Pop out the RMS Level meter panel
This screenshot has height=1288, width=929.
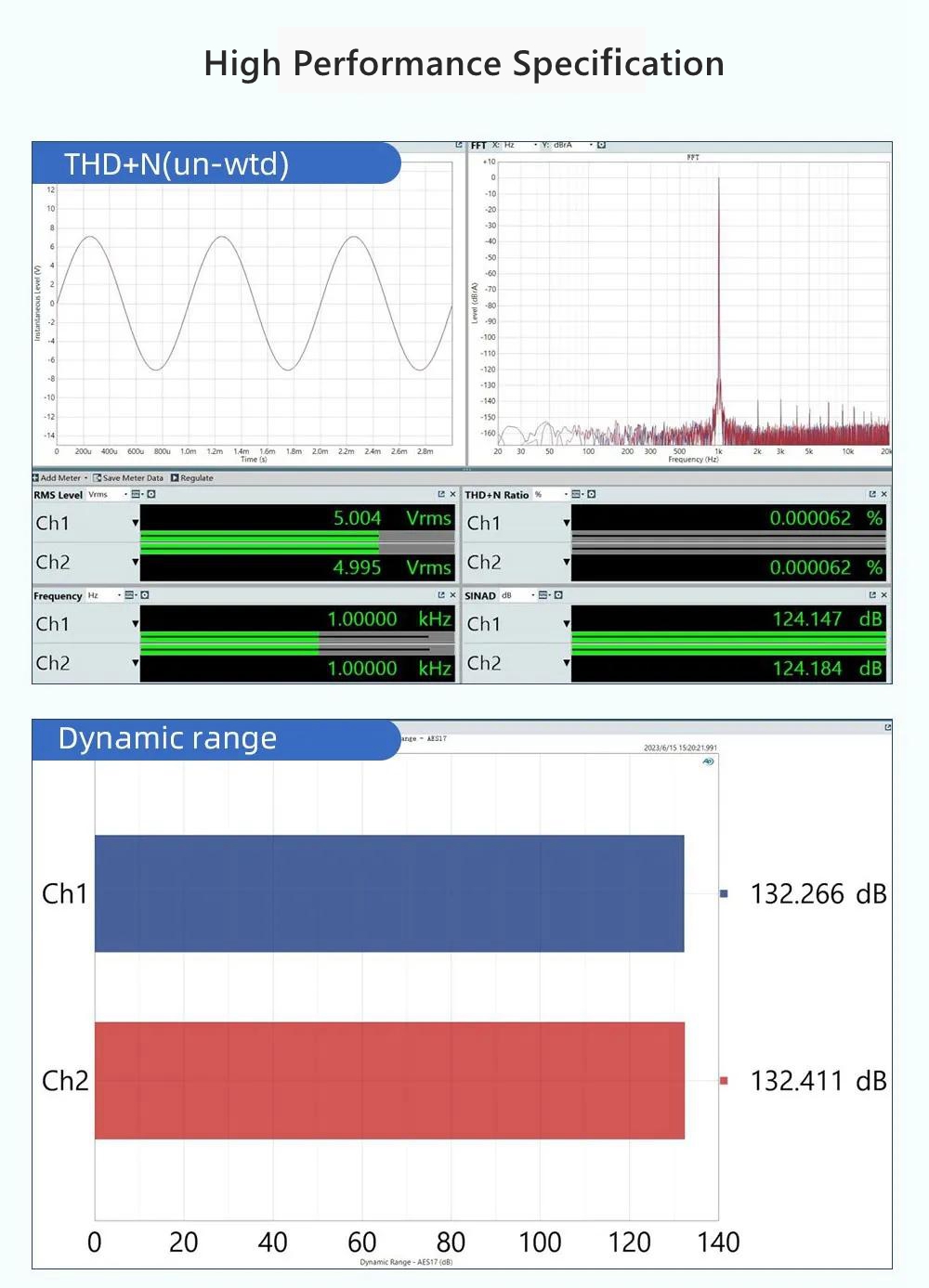pyautogui.click(x=441, y=495)
